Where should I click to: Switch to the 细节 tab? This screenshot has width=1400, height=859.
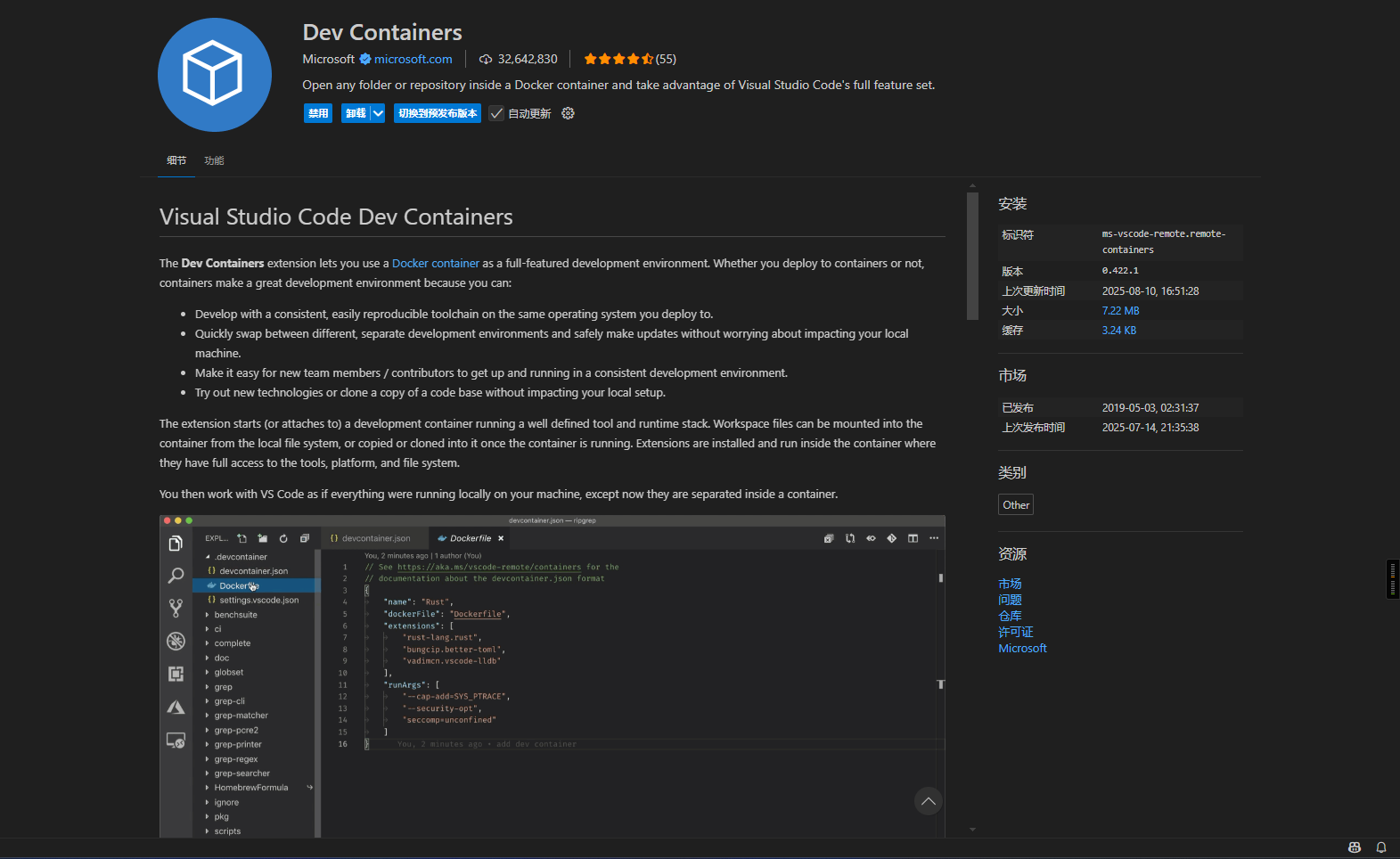coord(176,160)
